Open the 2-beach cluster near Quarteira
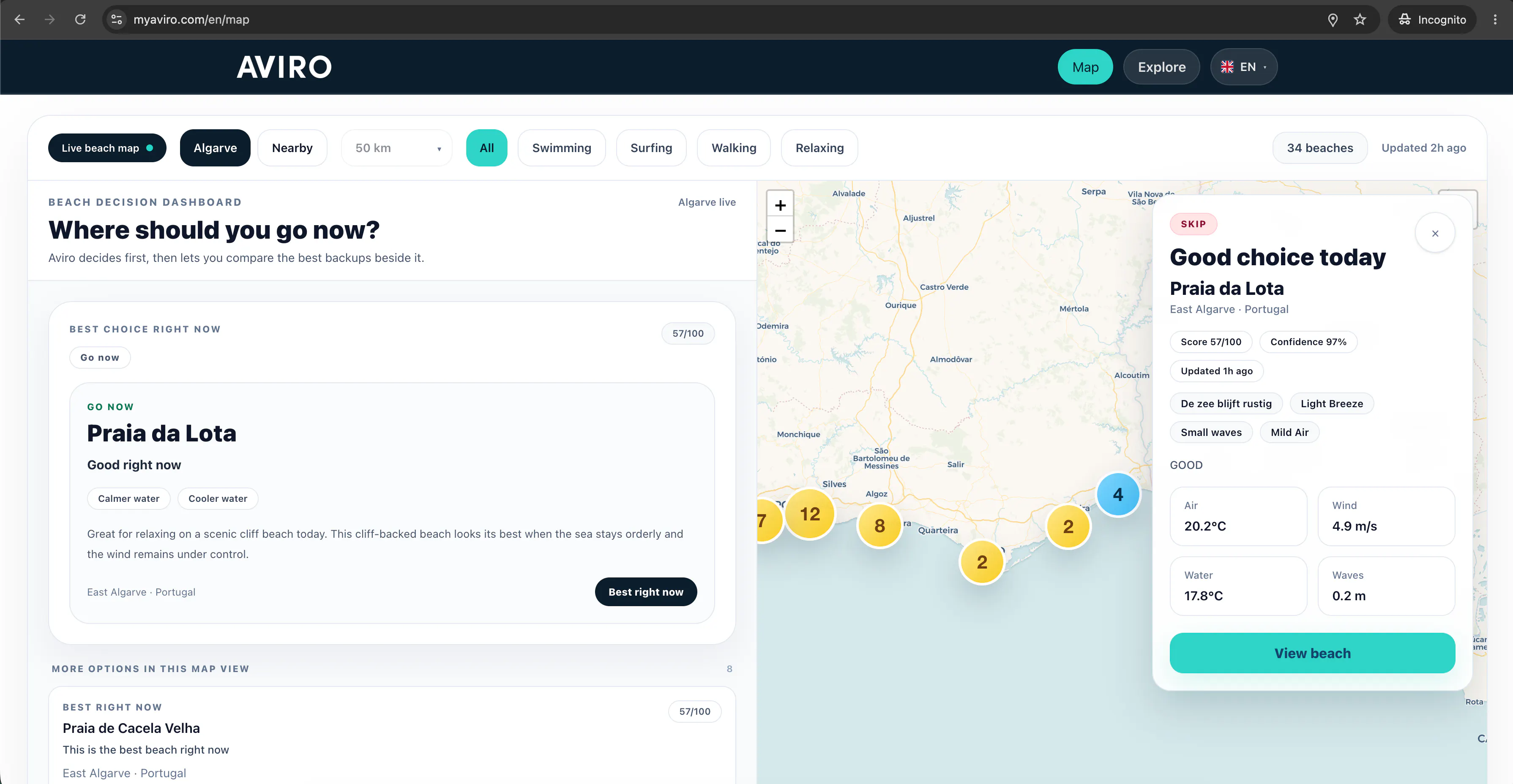1513x784 pixels. [981, 562]
